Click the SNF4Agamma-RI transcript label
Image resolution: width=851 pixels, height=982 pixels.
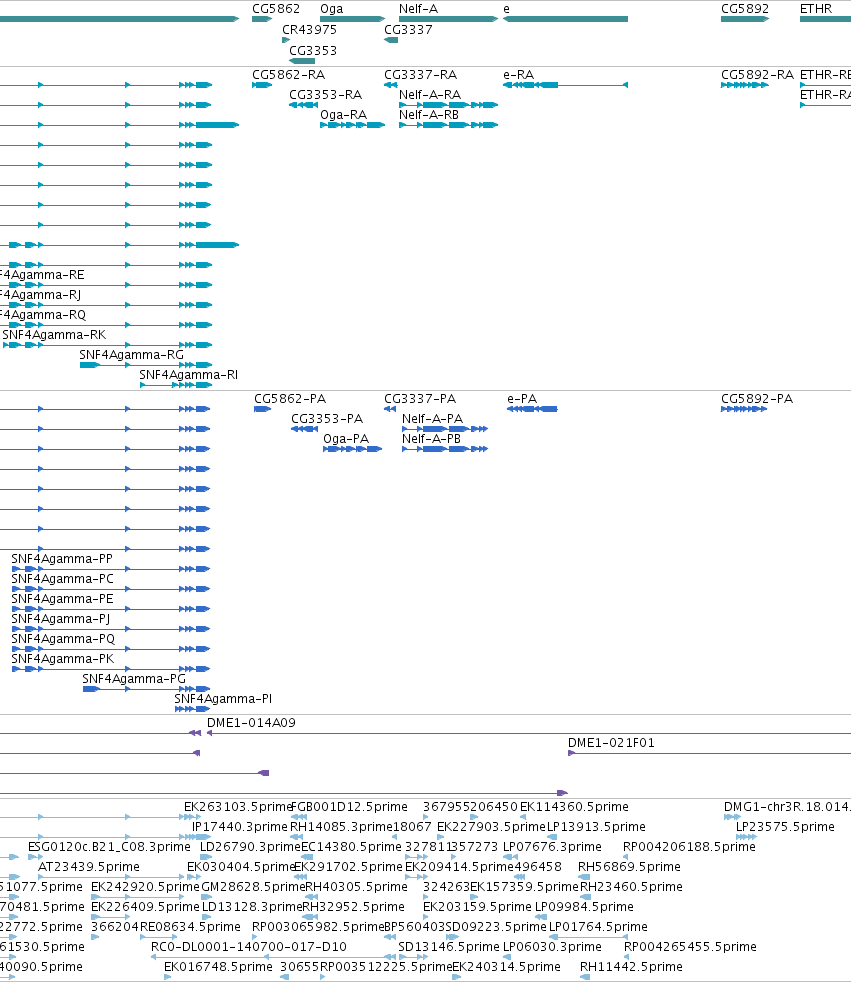point(188,375)
